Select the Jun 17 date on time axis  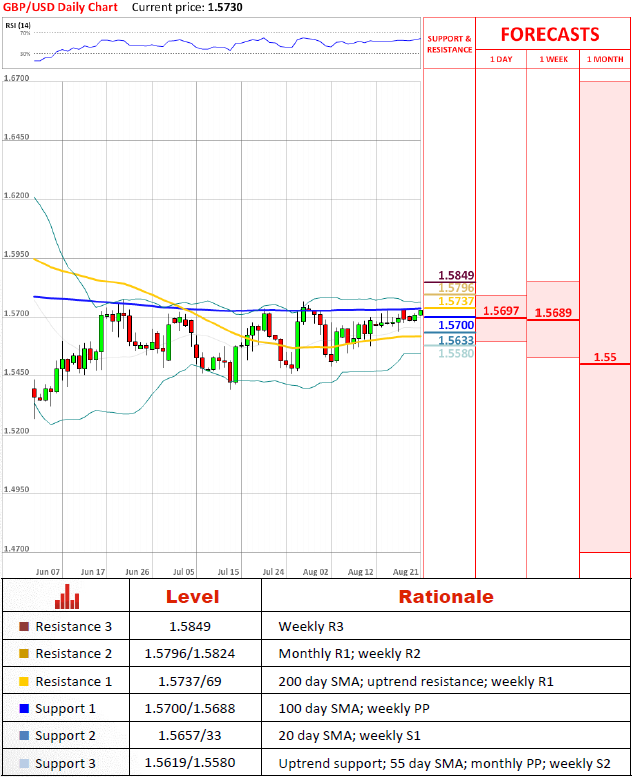(93, 572)
